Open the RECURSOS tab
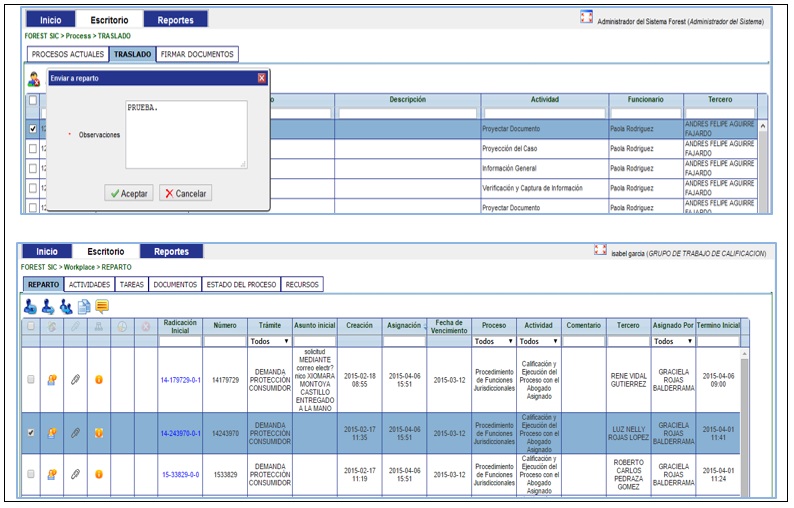The image size is (794, 508). (302, 285)
